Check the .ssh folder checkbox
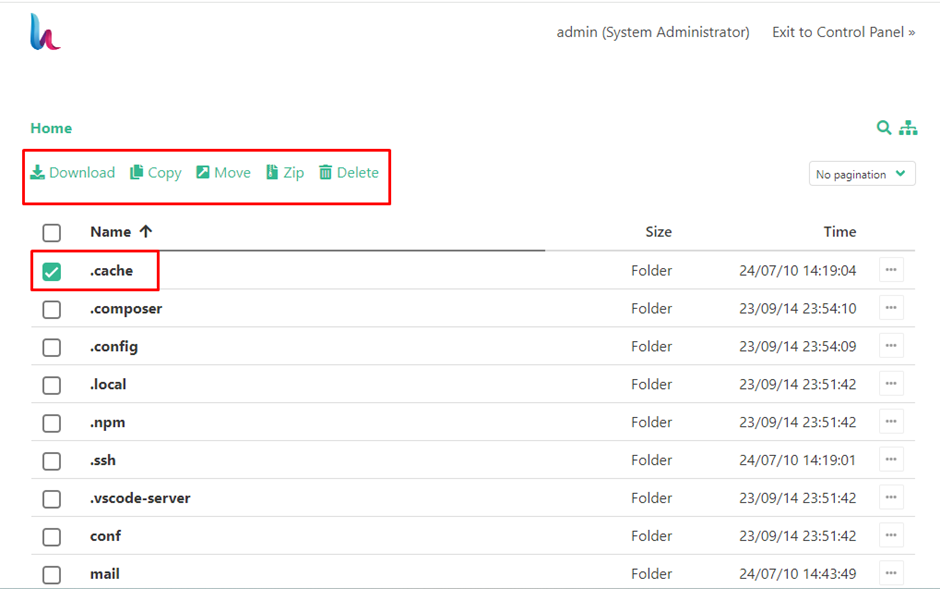The image size is (940, 589). click(x=51, y=460)
